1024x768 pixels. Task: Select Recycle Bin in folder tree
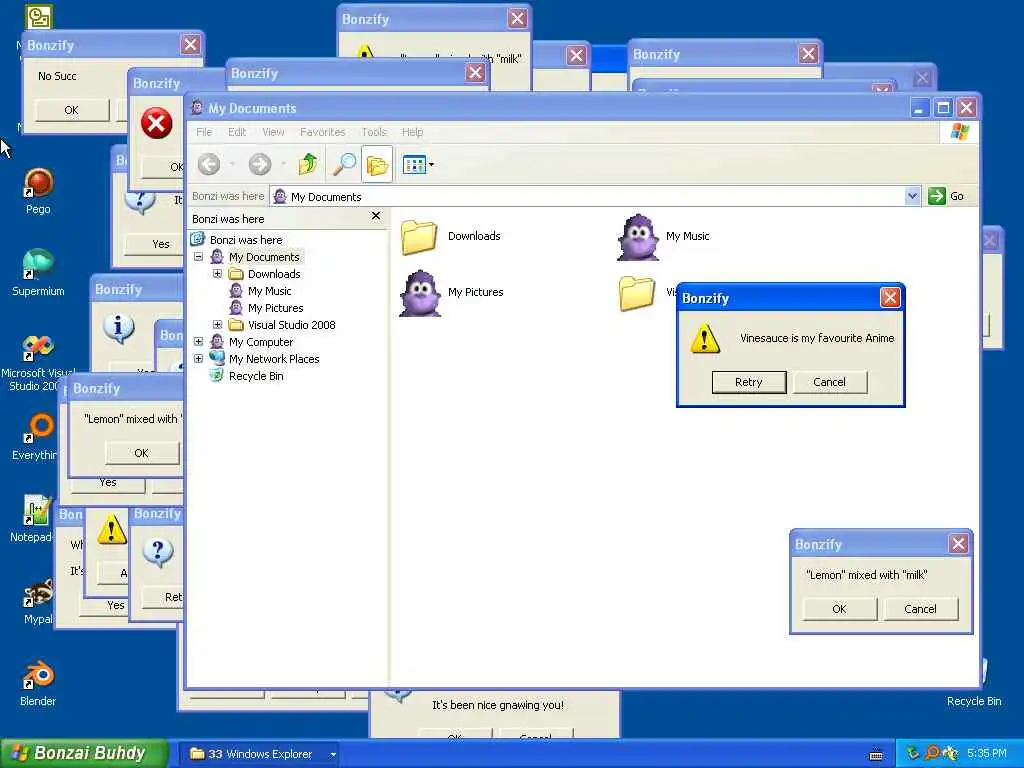point(255,376)
